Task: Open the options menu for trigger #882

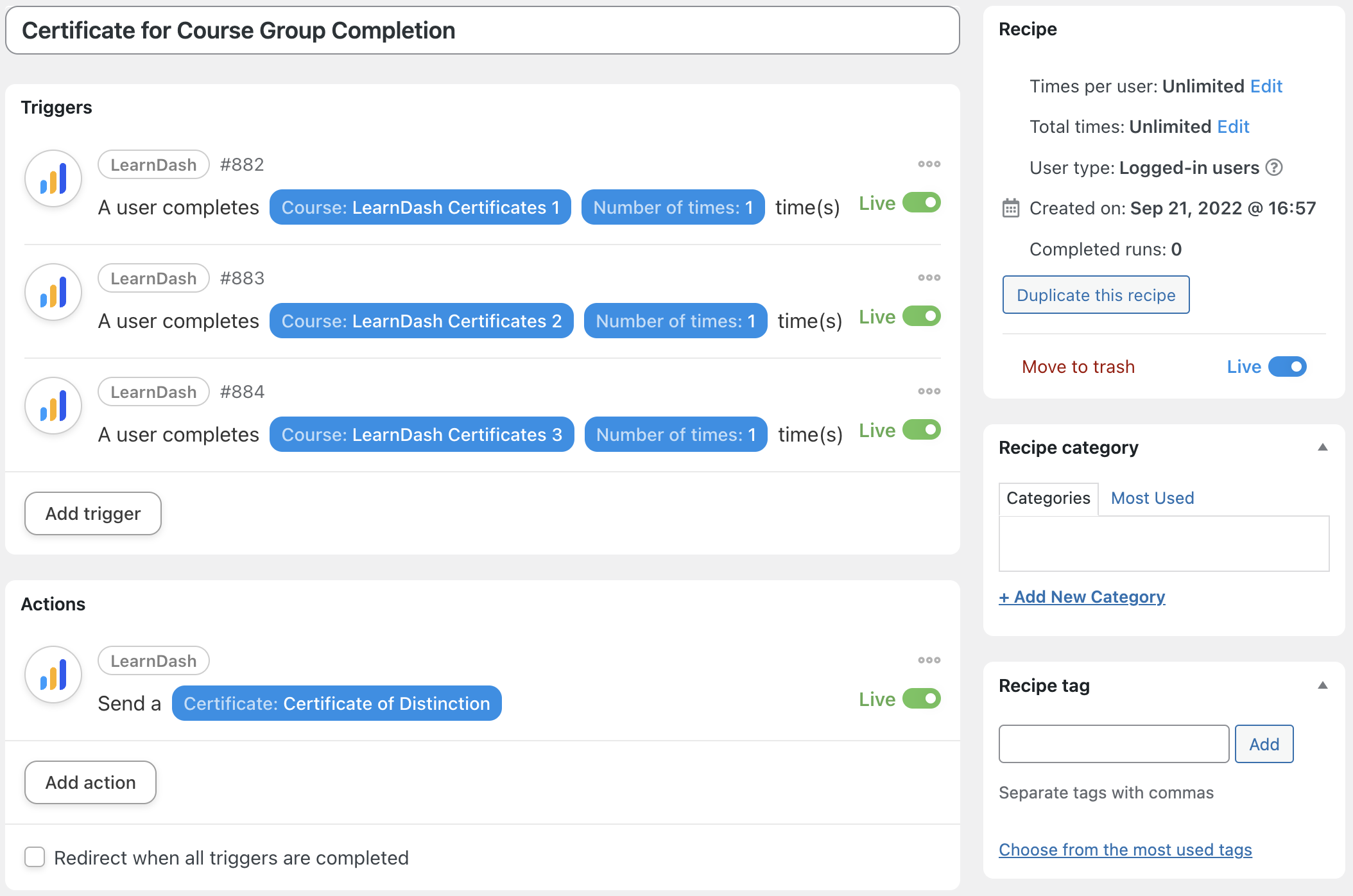Action: (x=928, y=164)
